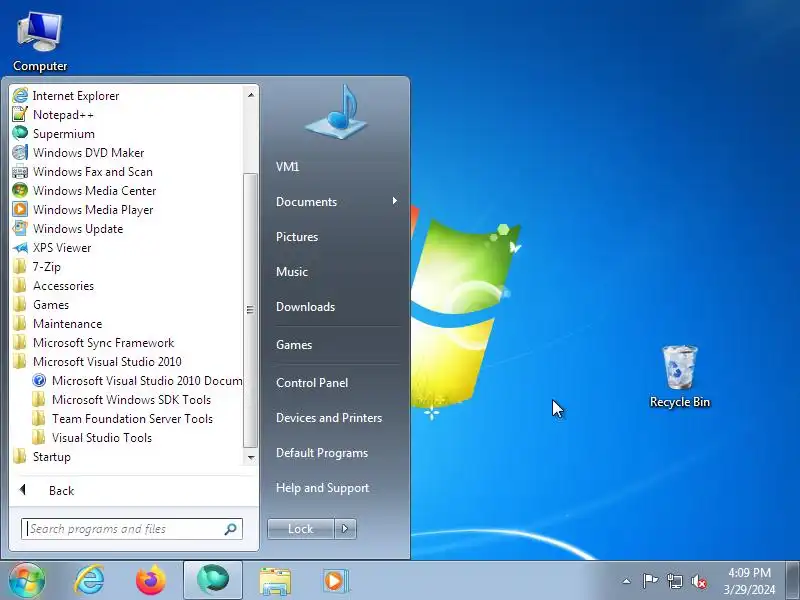Click the Music note user picture
Viewport: 800px width, 600px height.
337,112
